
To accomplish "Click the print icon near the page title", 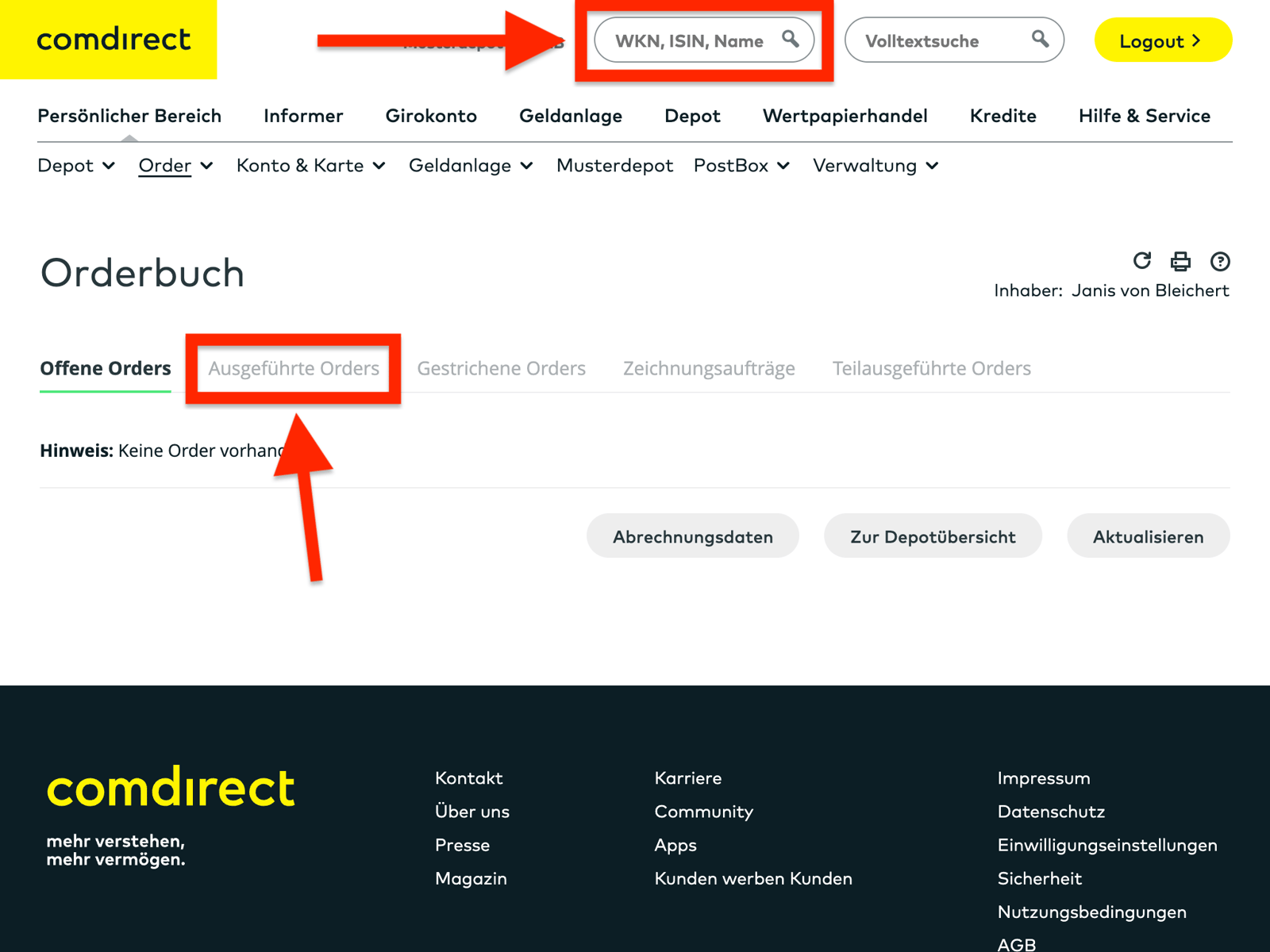I will (1180, 262).
